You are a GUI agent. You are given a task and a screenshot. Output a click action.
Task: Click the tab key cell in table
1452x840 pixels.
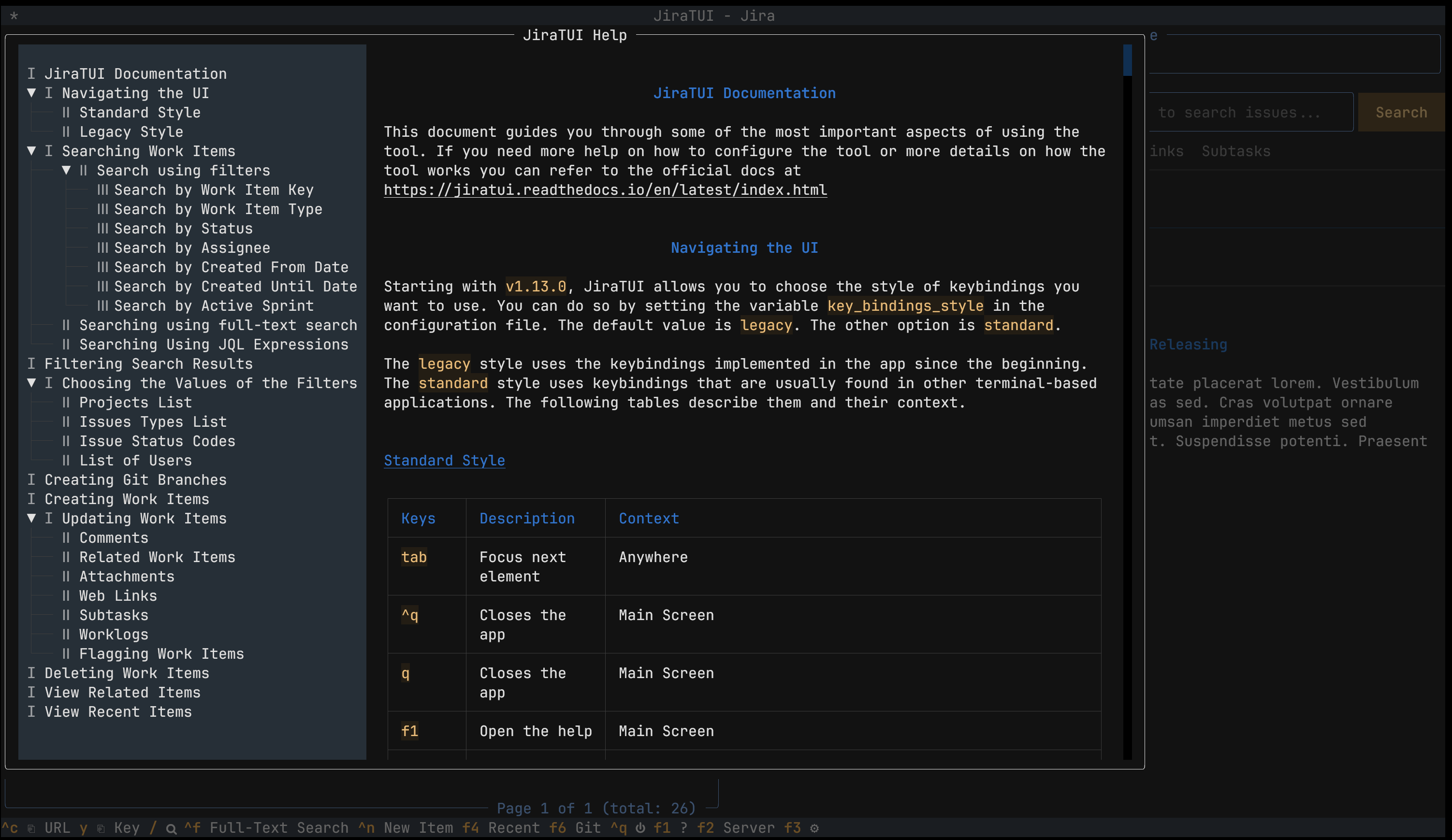[x=414, y=557]
